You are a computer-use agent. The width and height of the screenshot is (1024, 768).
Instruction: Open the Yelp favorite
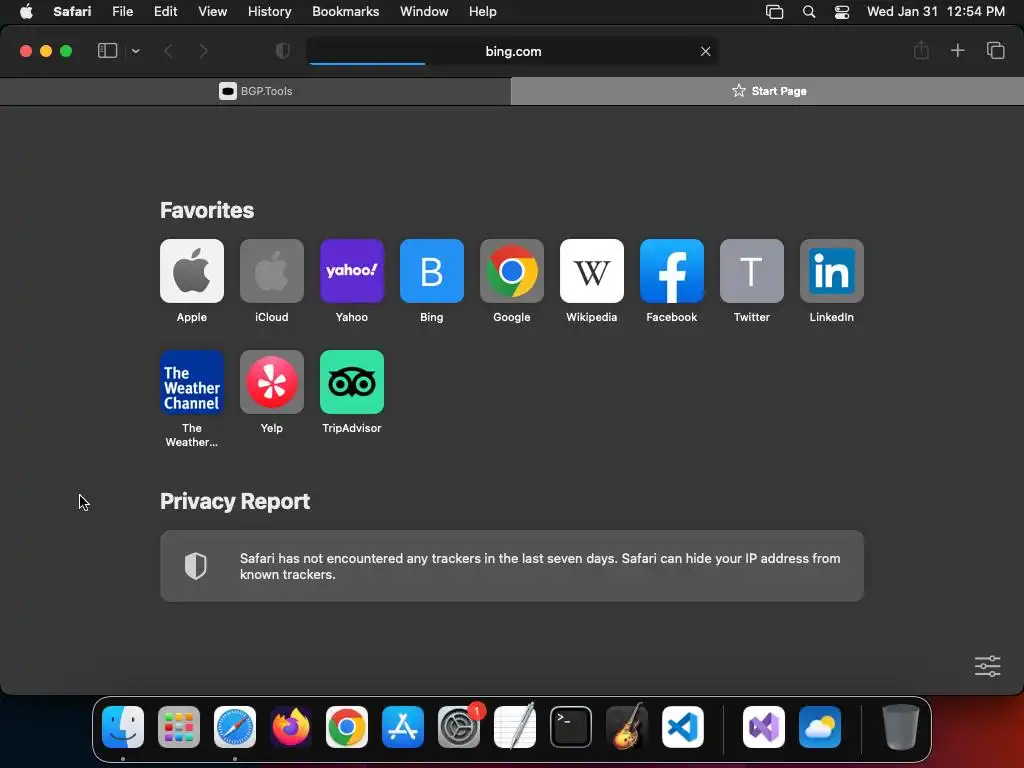click(272, 382)
